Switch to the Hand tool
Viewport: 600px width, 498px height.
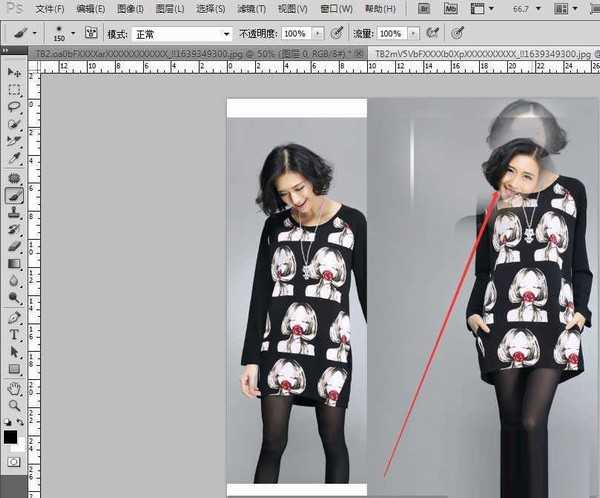tap(14, 388)
